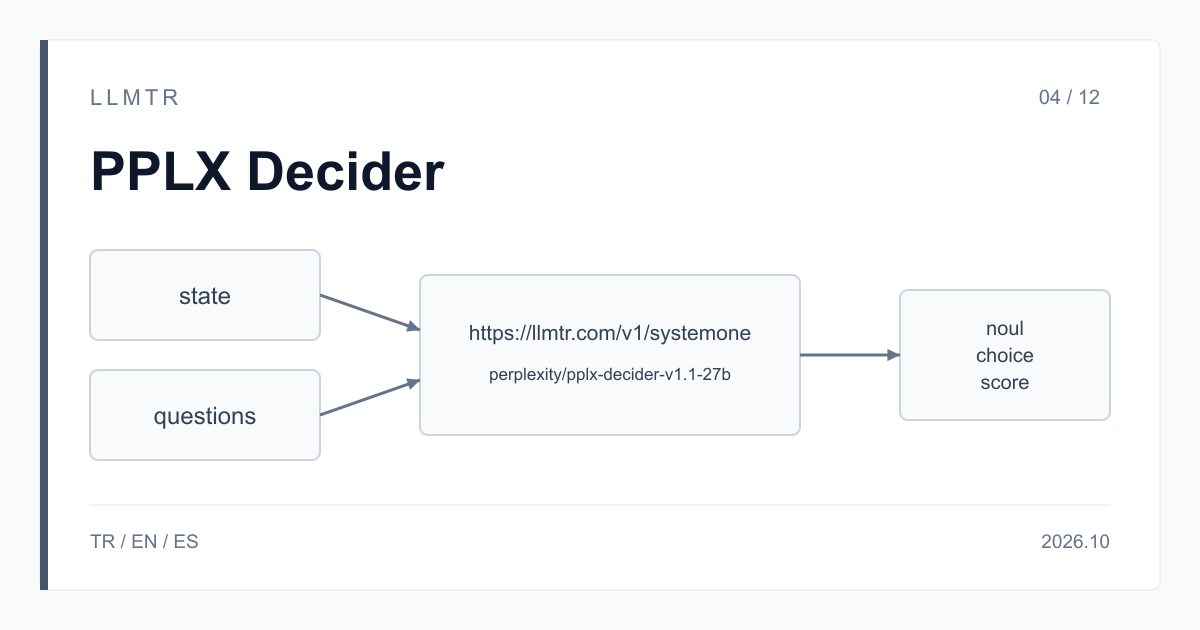Select the current slide number 04
Screen dimensions: 1200x630
point(1049,98)
